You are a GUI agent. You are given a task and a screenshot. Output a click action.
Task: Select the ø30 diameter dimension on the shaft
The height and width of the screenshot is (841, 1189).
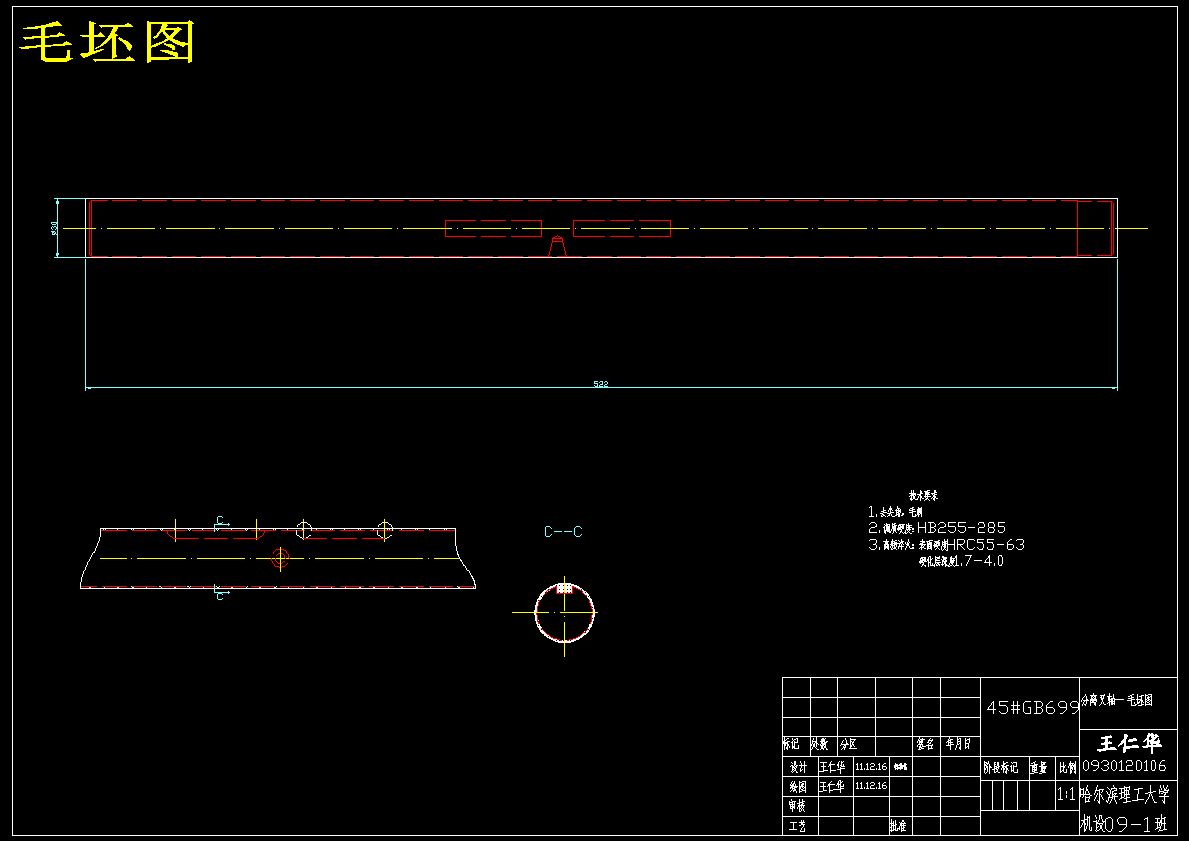tap(55, 228)
